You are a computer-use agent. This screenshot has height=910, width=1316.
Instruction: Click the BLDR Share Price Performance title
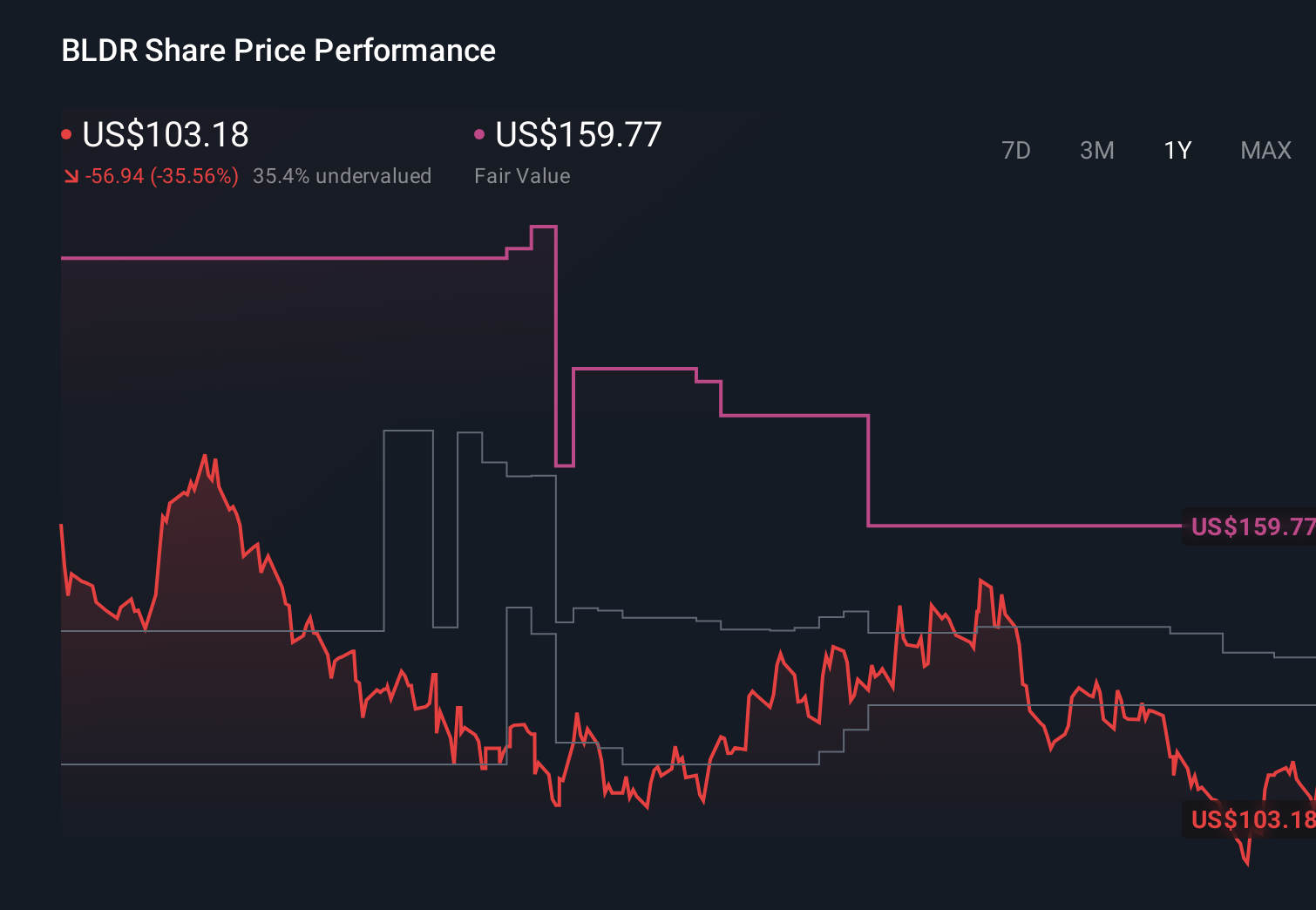pos(277,50)
